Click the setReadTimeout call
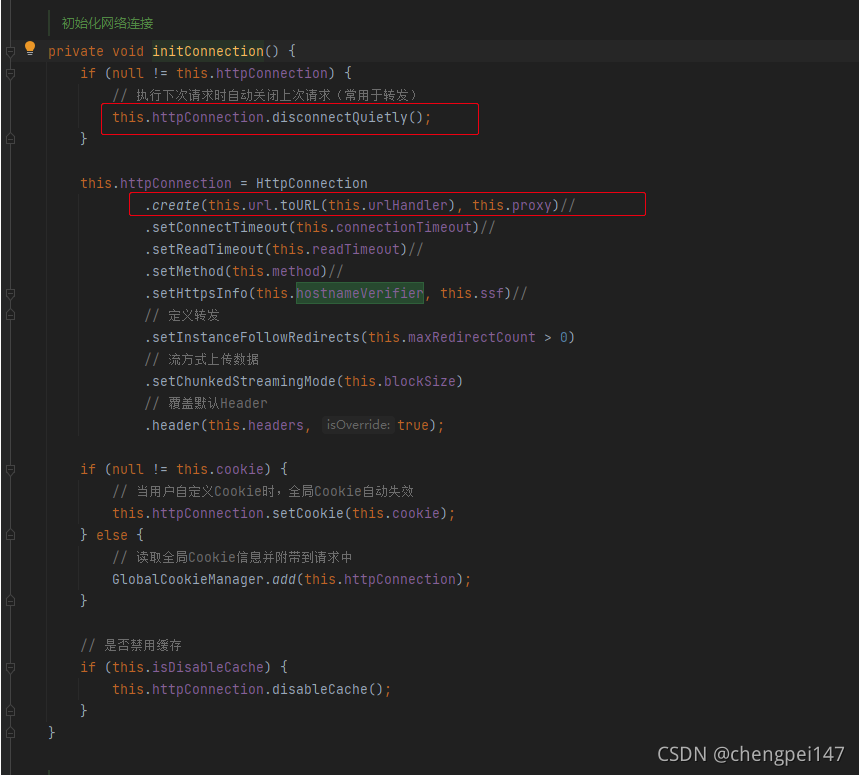Viewport: 859px width, 775px height. tap(208, 249)
